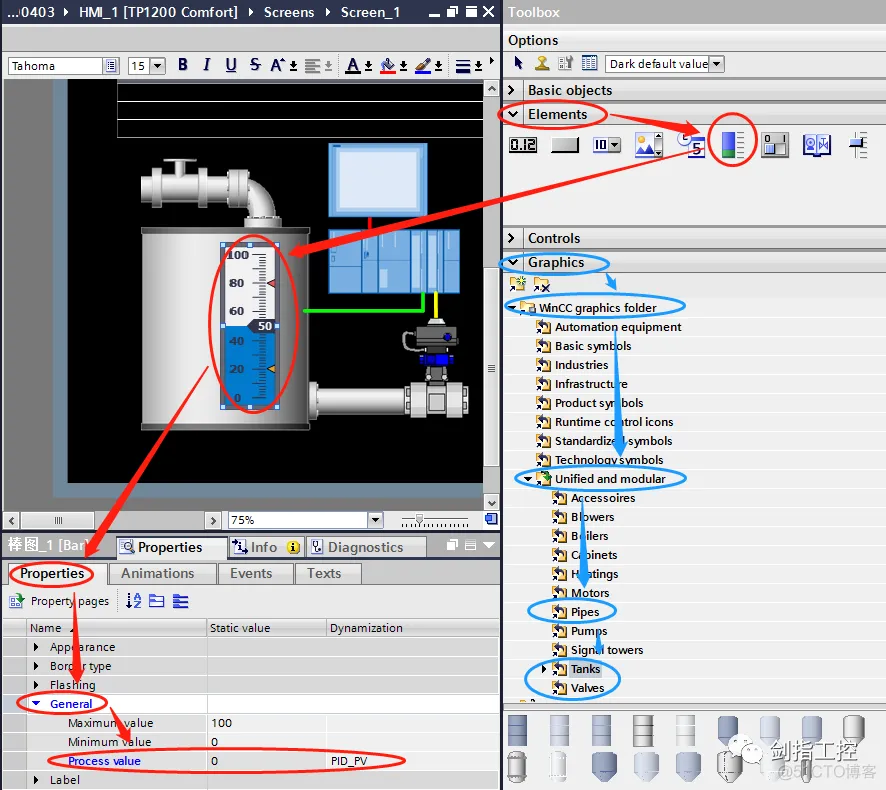
Task: Select the Pumps graphics folder
Action: 589,631
